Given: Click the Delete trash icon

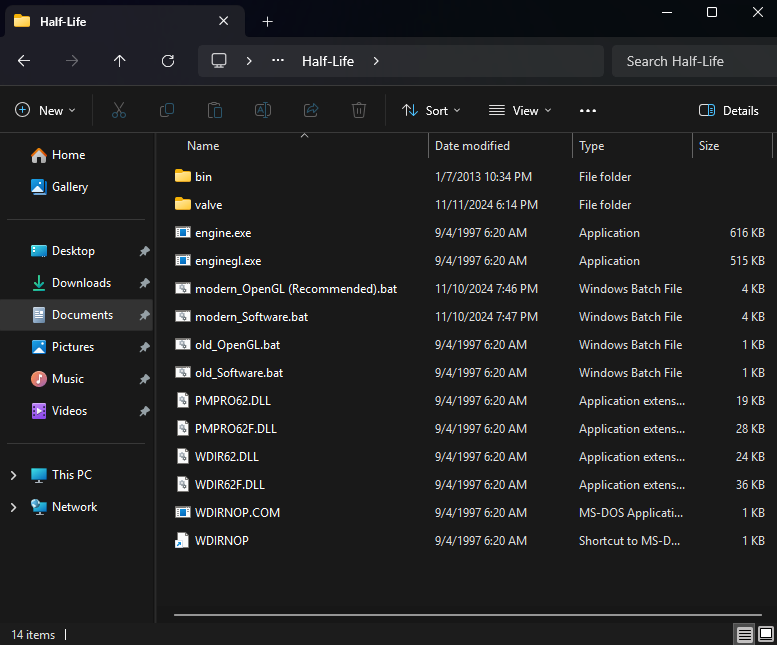Looking at the screenshot, I should click(x=359, y=110).
